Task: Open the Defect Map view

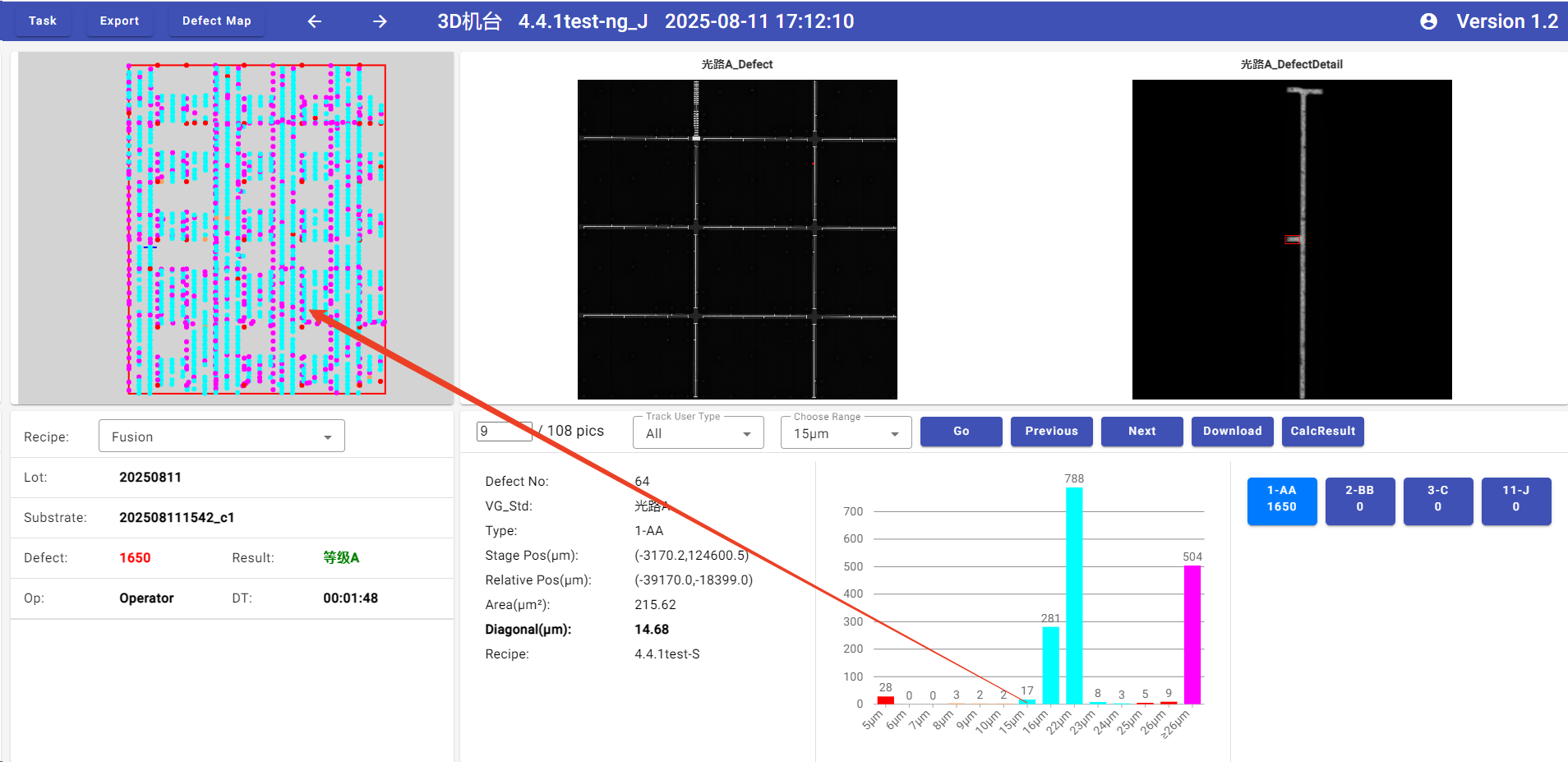Action: click(x=217, y=21)
